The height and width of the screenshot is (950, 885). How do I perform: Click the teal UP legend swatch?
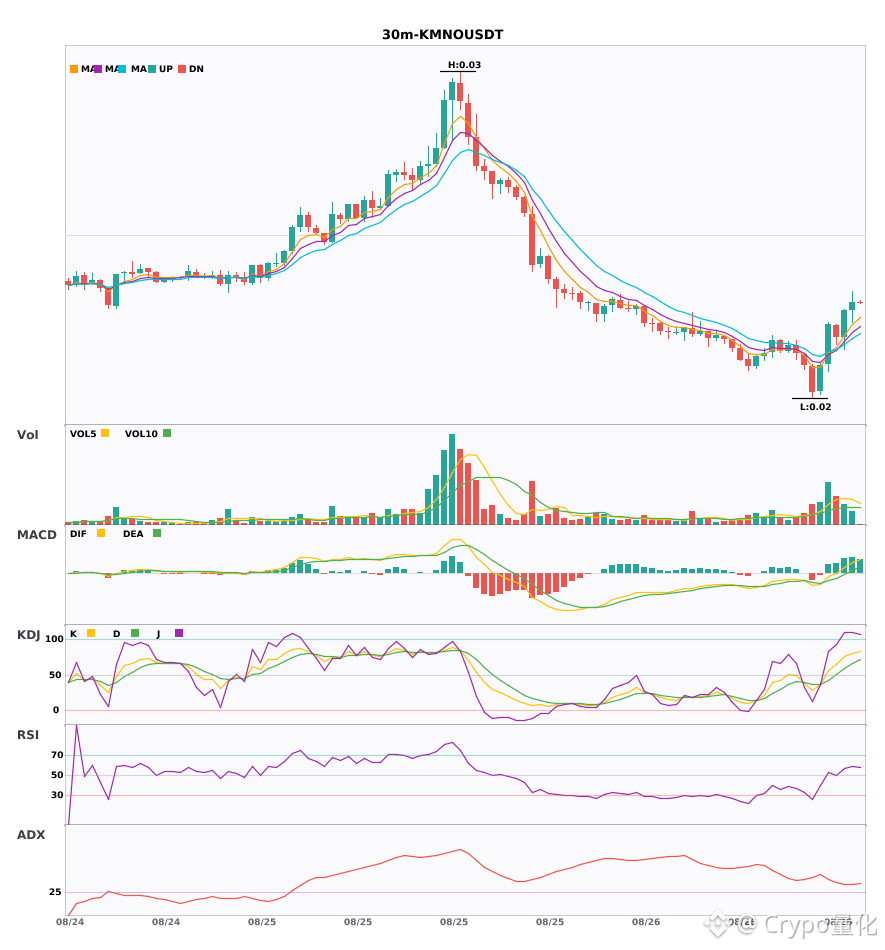tap(152, 69)
